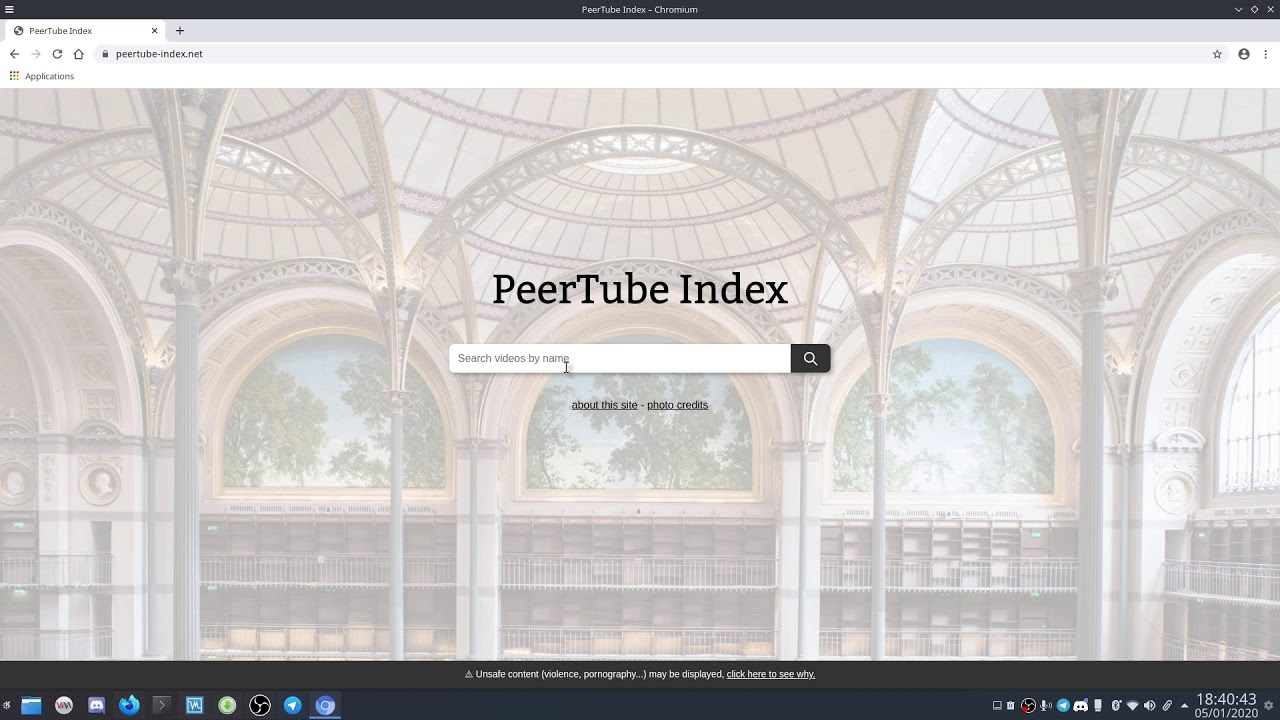Click the microphone tray icon

pos(1046,706)
